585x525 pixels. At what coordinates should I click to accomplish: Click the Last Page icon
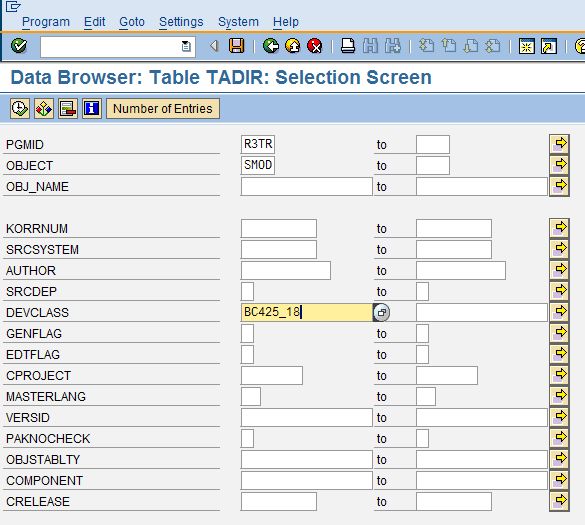493,46
